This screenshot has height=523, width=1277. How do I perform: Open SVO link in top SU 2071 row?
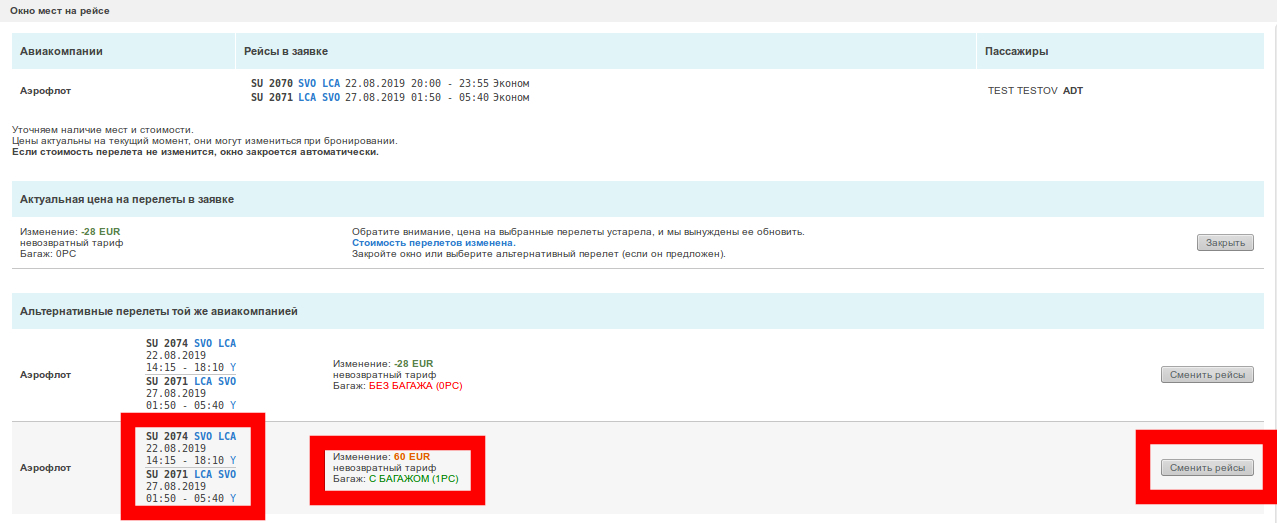(332, 98)
